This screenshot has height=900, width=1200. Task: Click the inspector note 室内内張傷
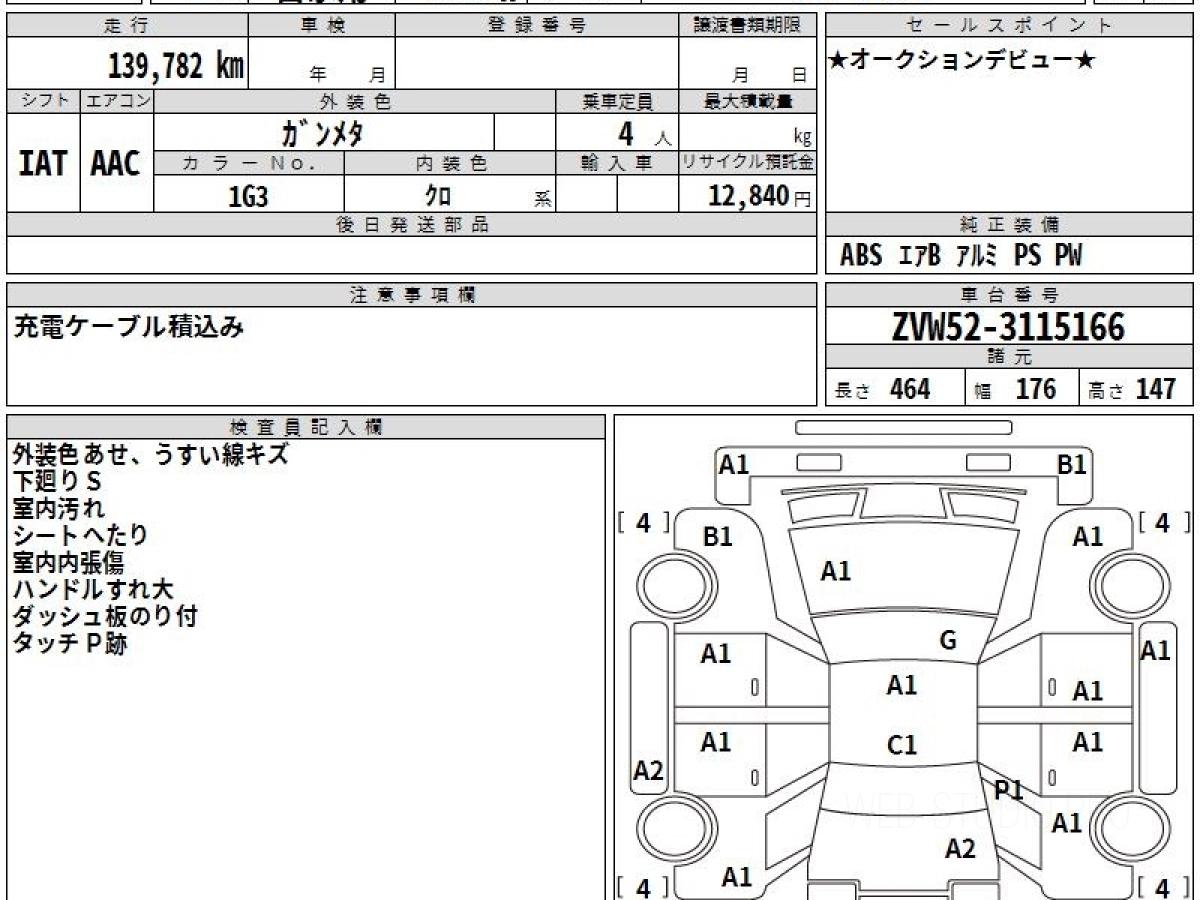68,563
